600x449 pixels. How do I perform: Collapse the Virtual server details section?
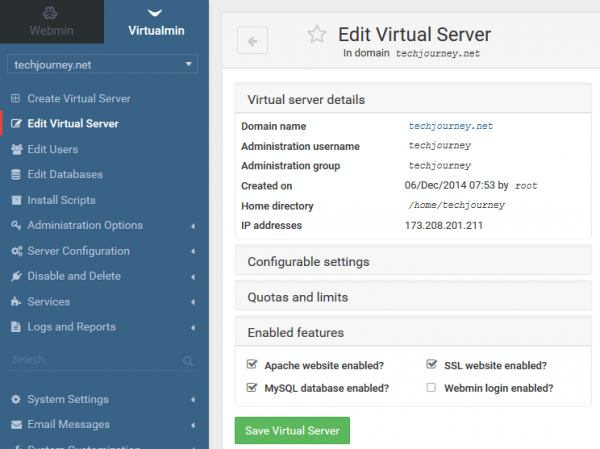pos(413,100)
